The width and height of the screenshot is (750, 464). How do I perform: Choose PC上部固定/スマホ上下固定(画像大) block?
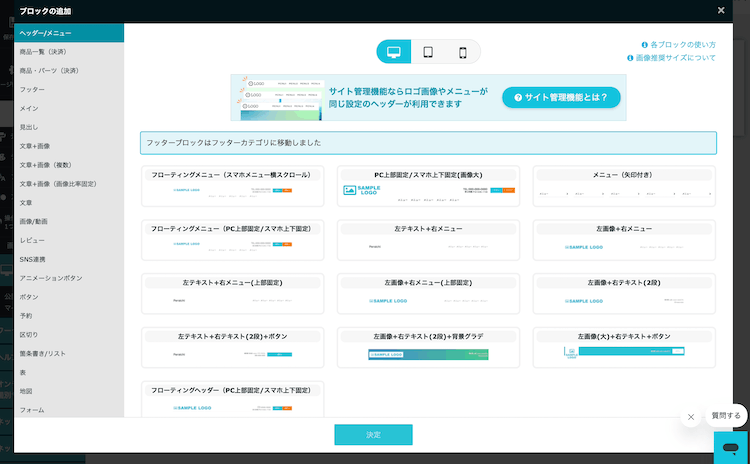[428, 186]
